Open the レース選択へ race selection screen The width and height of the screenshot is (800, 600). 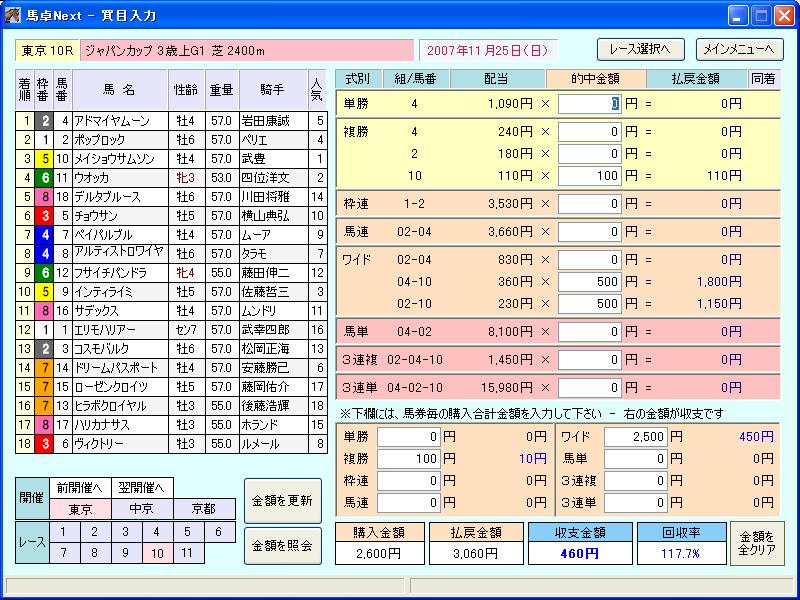click(640, 49)
